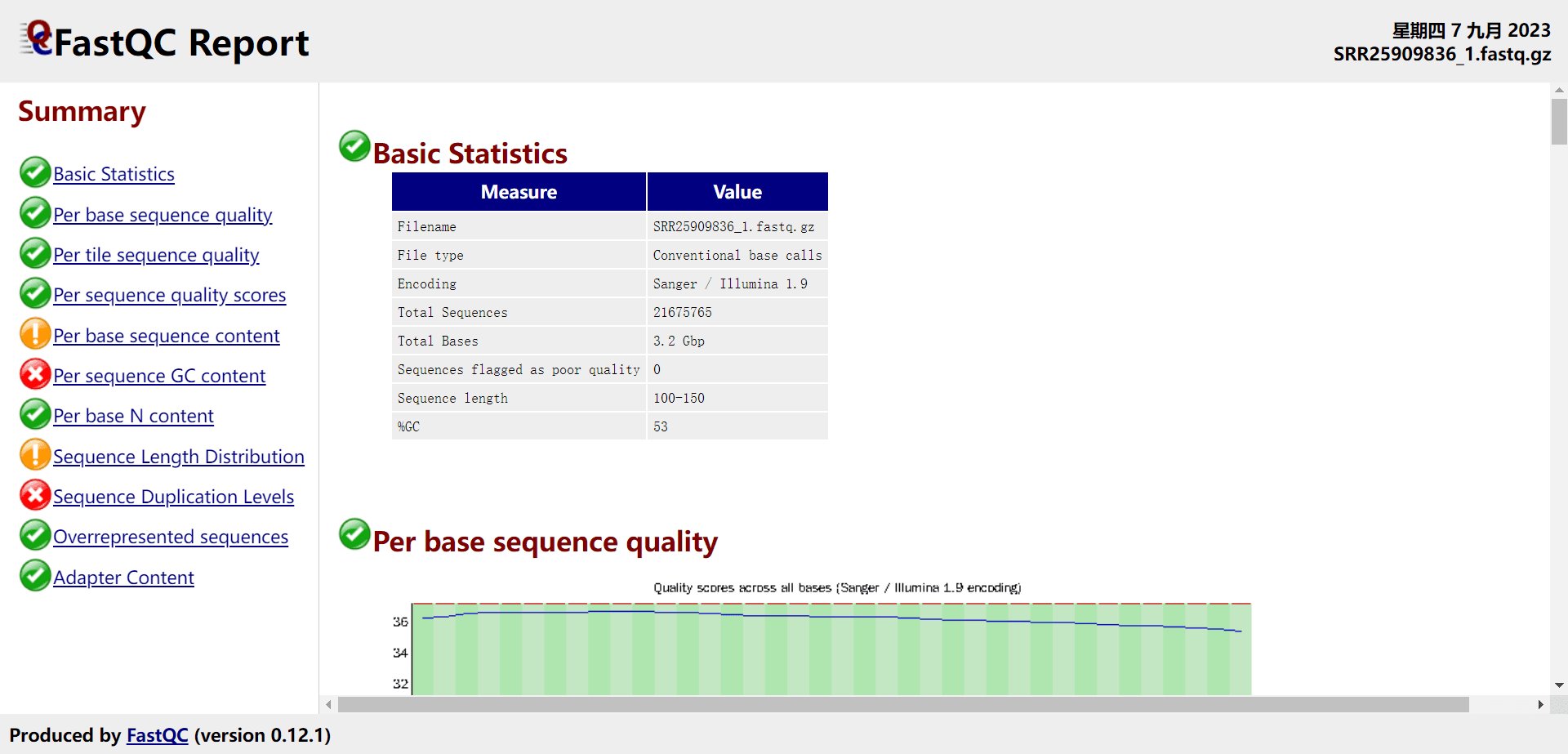Open Per base N content link
Screen dimensions: 1568x754
(x=134, y=416)
